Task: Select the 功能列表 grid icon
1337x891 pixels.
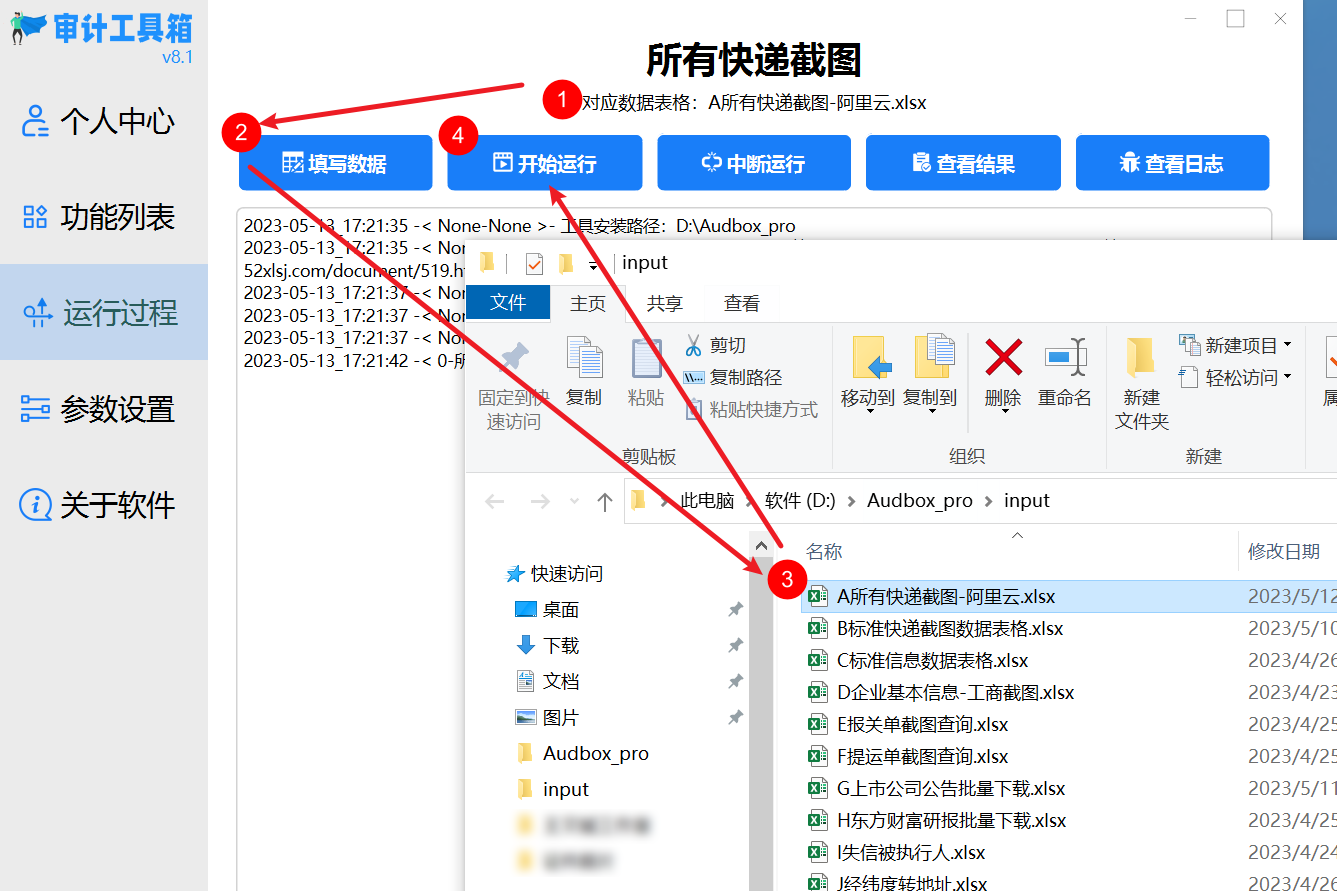Action: pyautogui.click(x=35, y=216)
